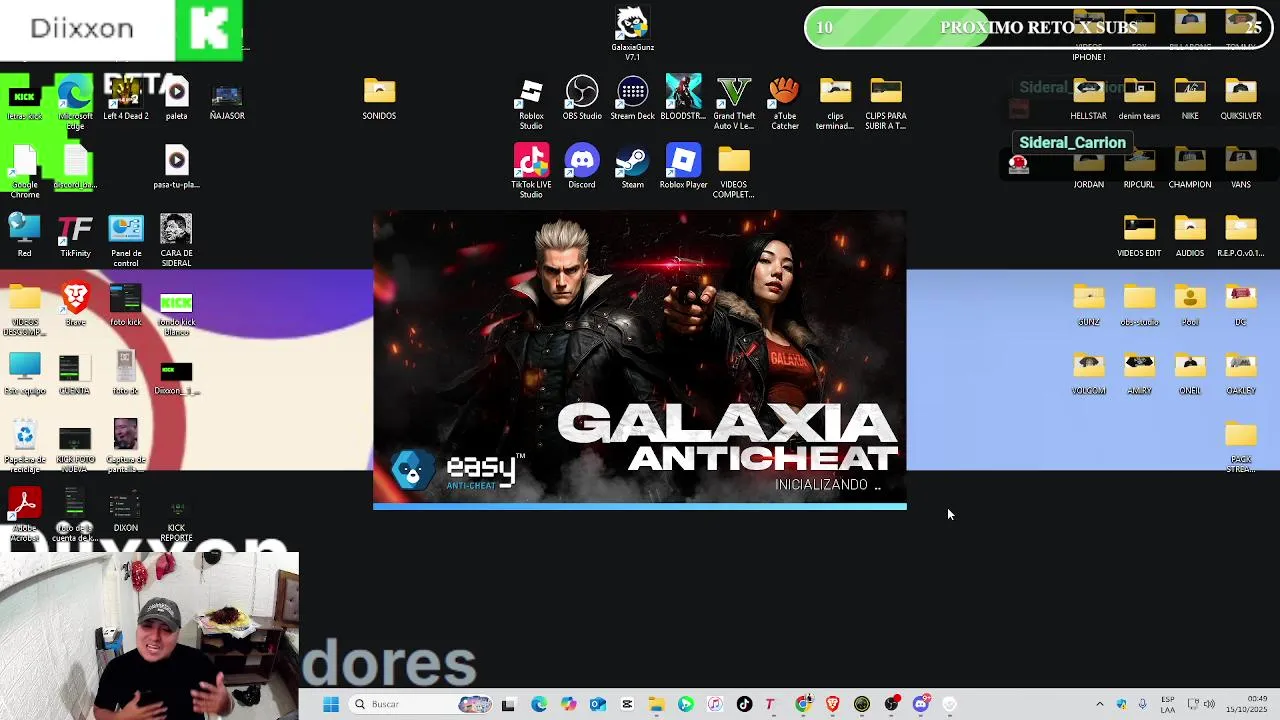Viewport: 1280px width, 720px height.
Task: Open Outlook from the taskbar
Action: 597,704
